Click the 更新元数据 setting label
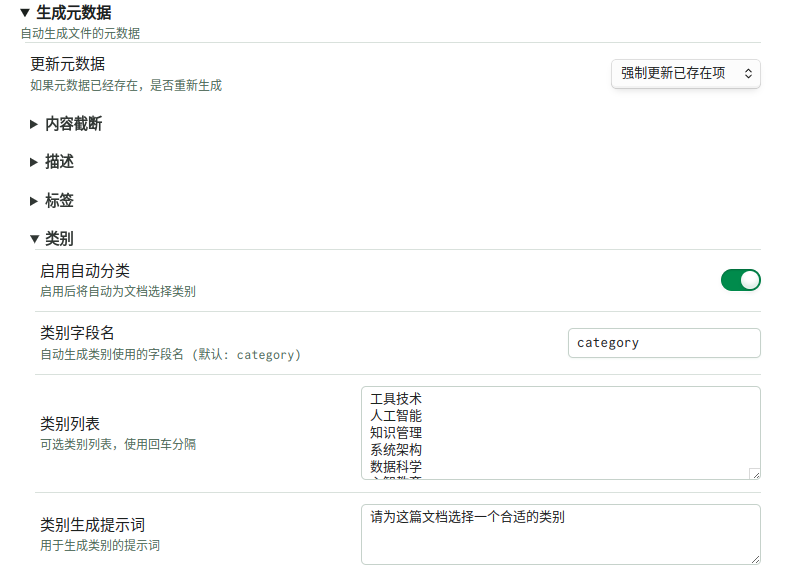Viewport: 798px width, 580px height. click(x=75, y=64)
